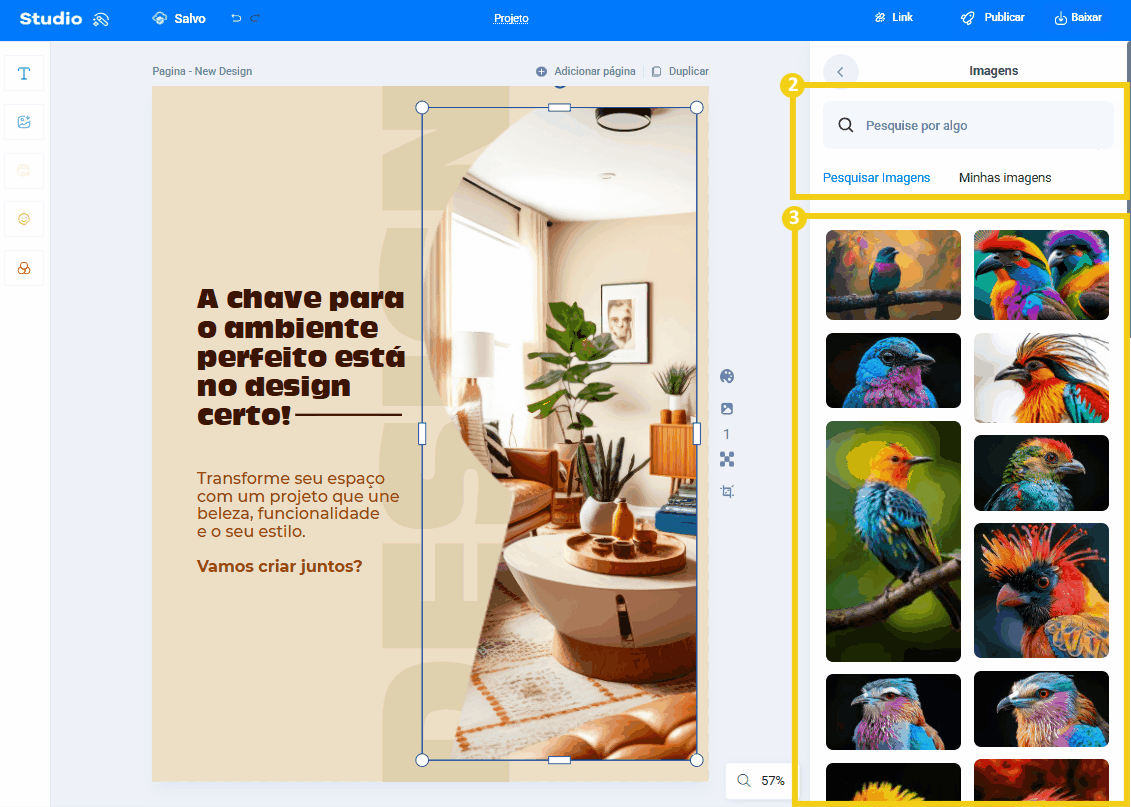Switch to the Minhas imagens tab
This screenshot has width=1131, height=807.
coord(1005,177)
